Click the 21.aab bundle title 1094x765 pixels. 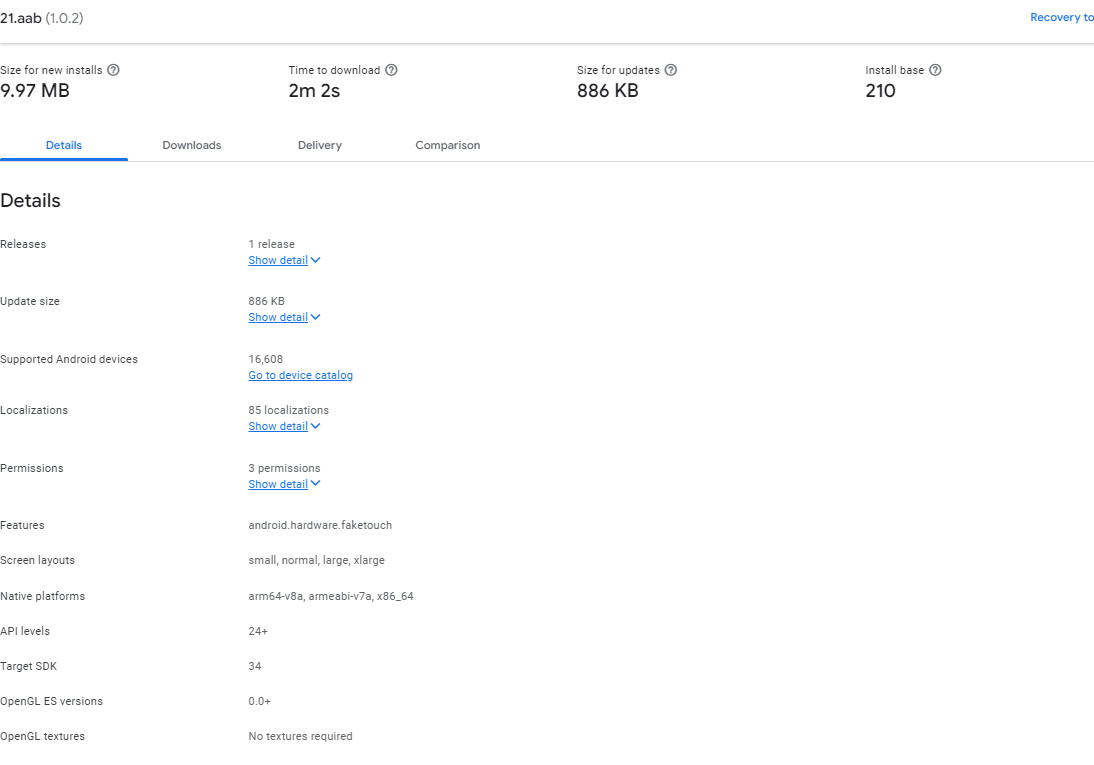coord(20,18)
